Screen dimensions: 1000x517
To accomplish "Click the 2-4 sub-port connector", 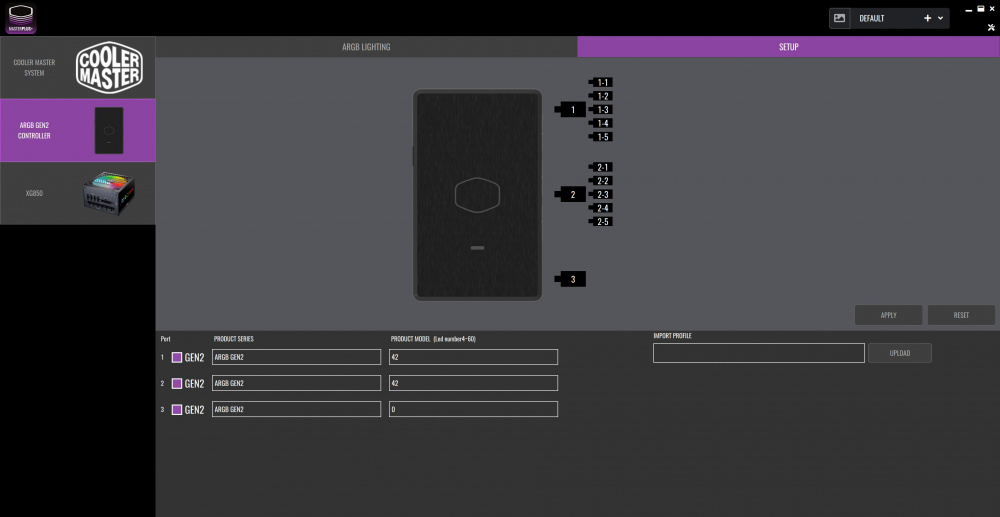I will coord(601,208).
